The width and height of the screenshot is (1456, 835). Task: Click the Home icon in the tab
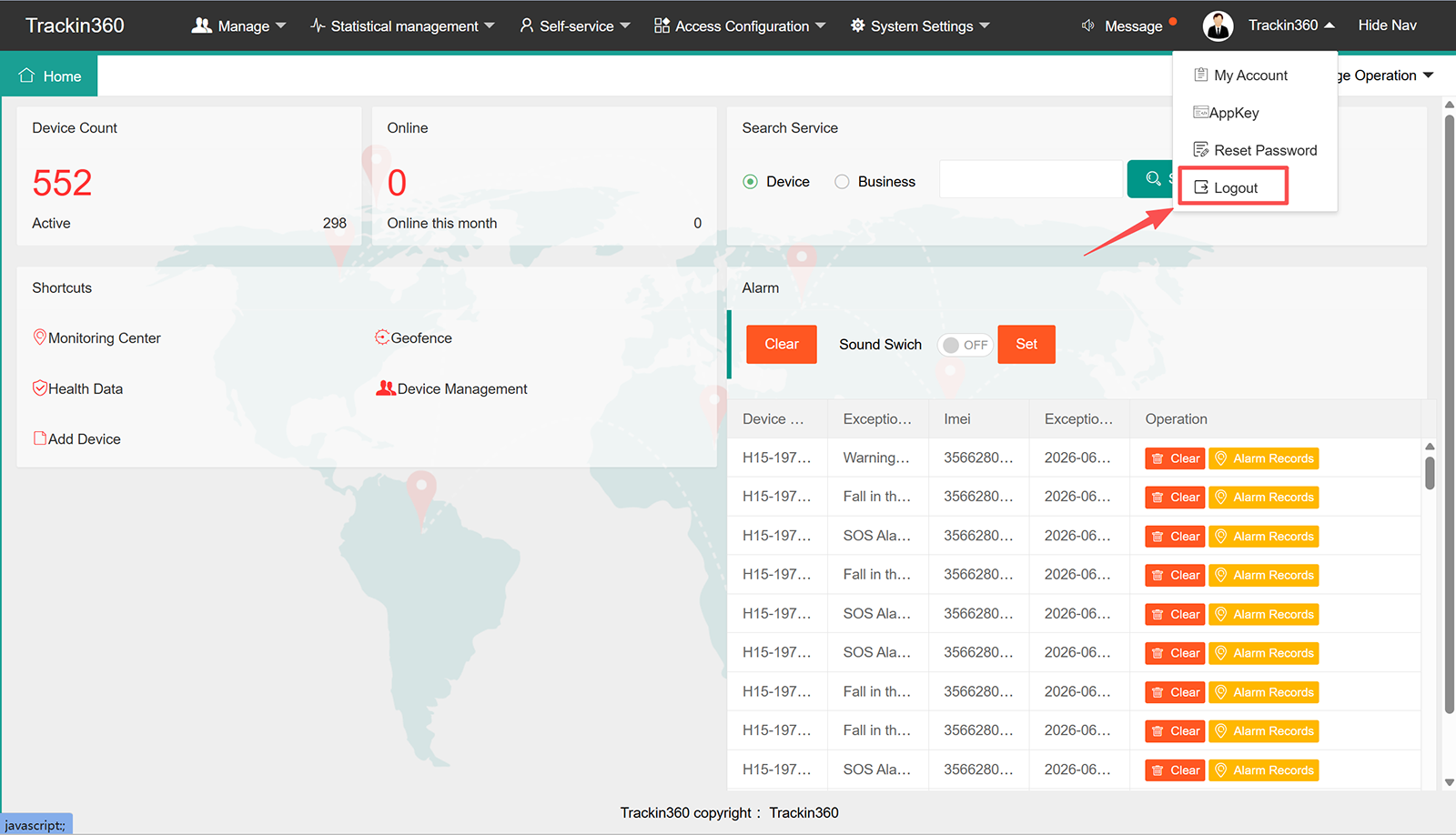(26, 75)
